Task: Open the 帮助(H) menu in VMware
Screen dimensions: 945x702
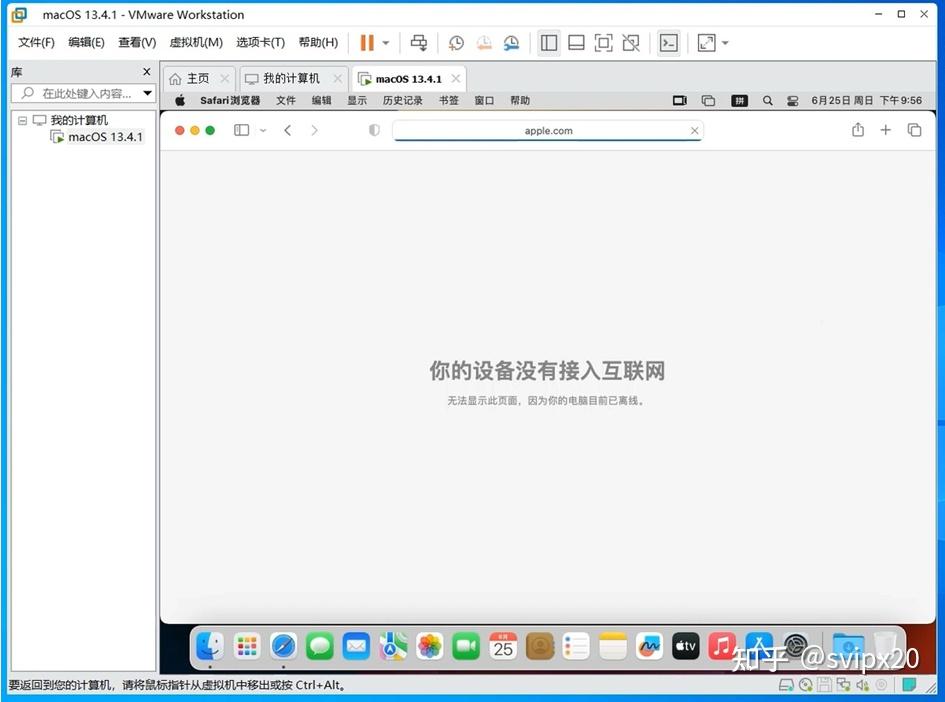Action: click(318, 42)
